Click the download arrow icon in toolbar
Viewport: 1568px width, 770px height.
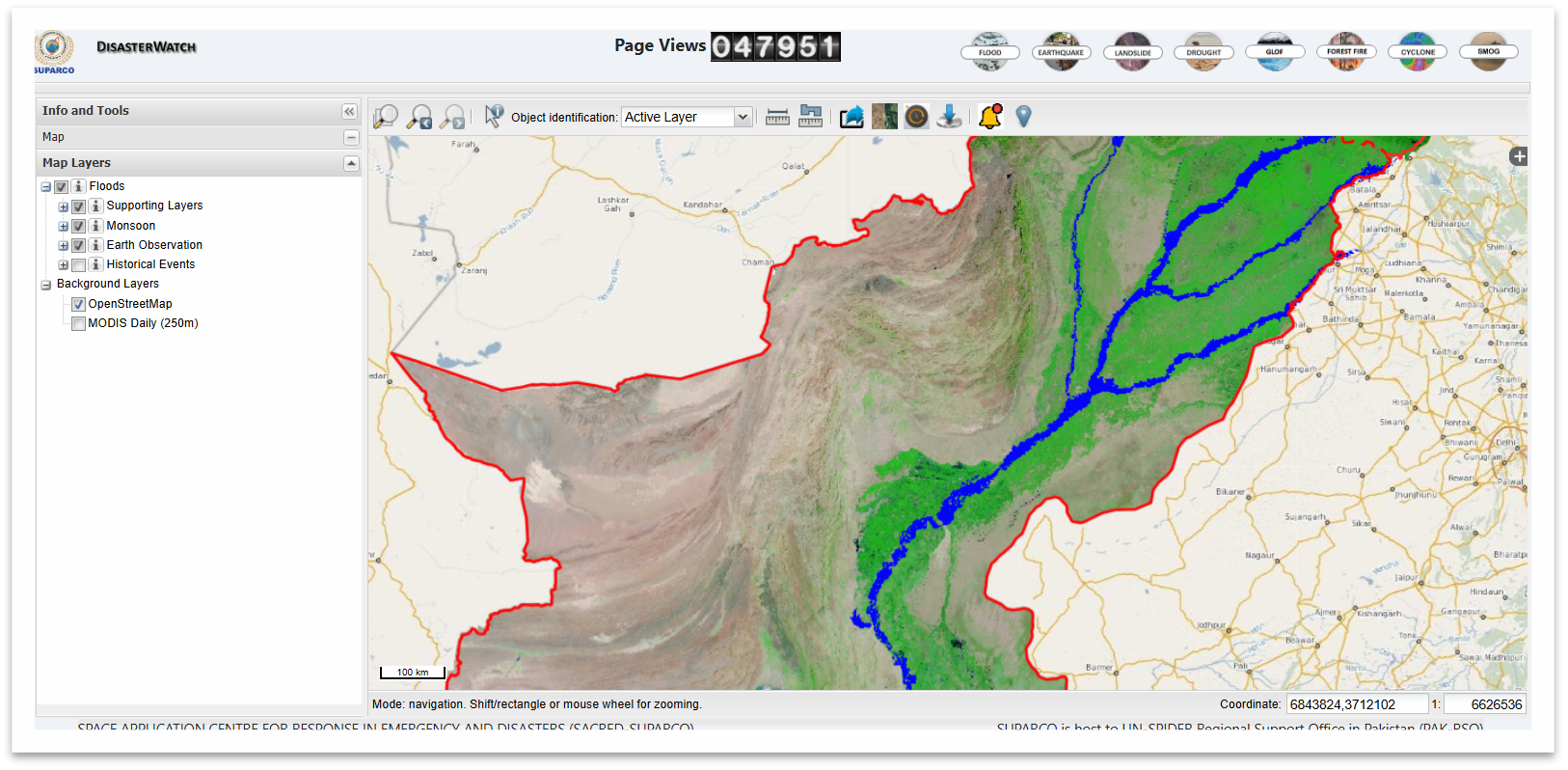coord(949,117)
